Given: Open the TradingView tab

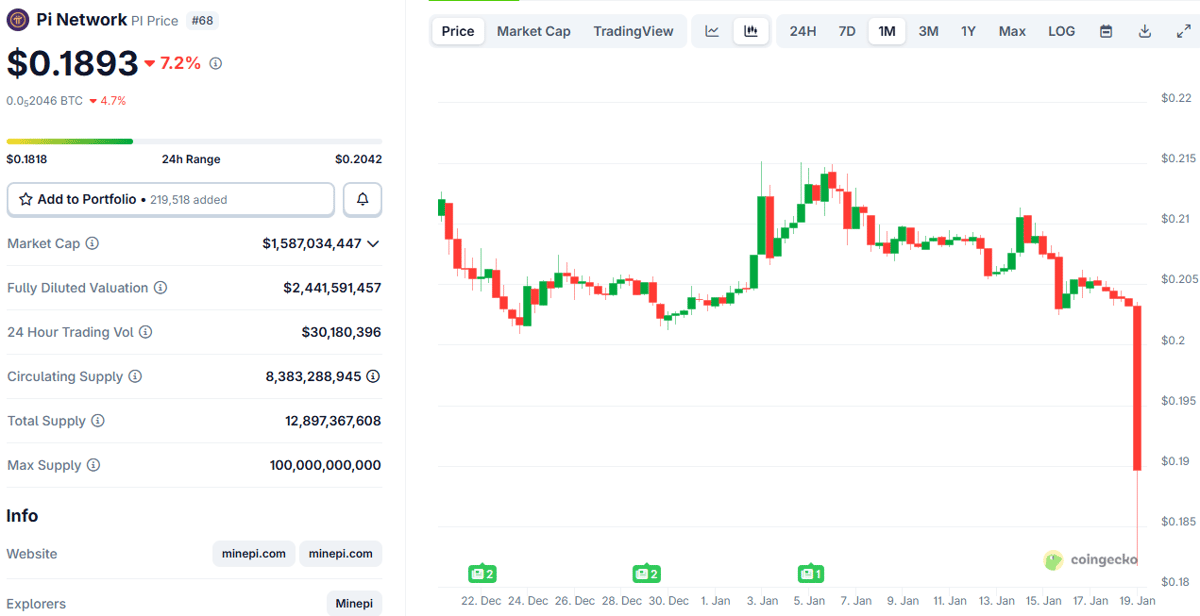Looking at the screenshot, I should coord(633,31).
